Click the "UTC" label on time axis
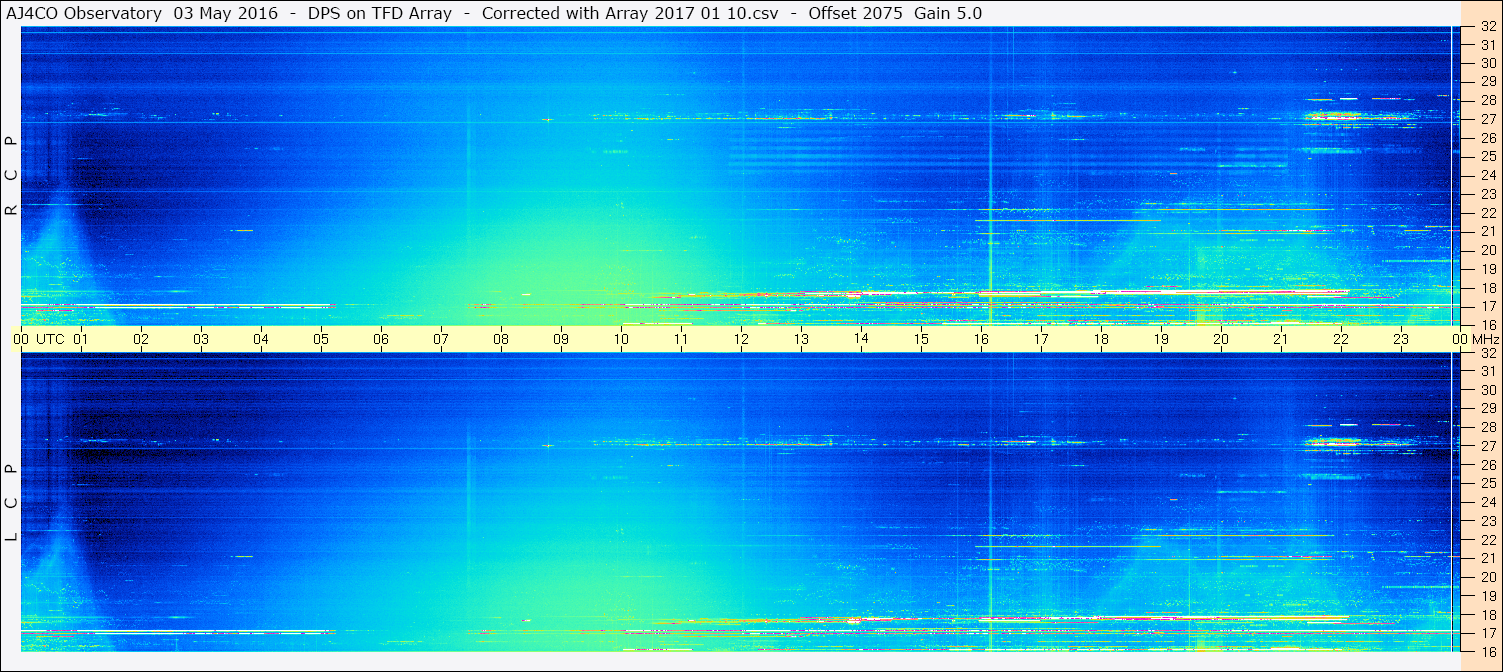 tap(50, 339)
